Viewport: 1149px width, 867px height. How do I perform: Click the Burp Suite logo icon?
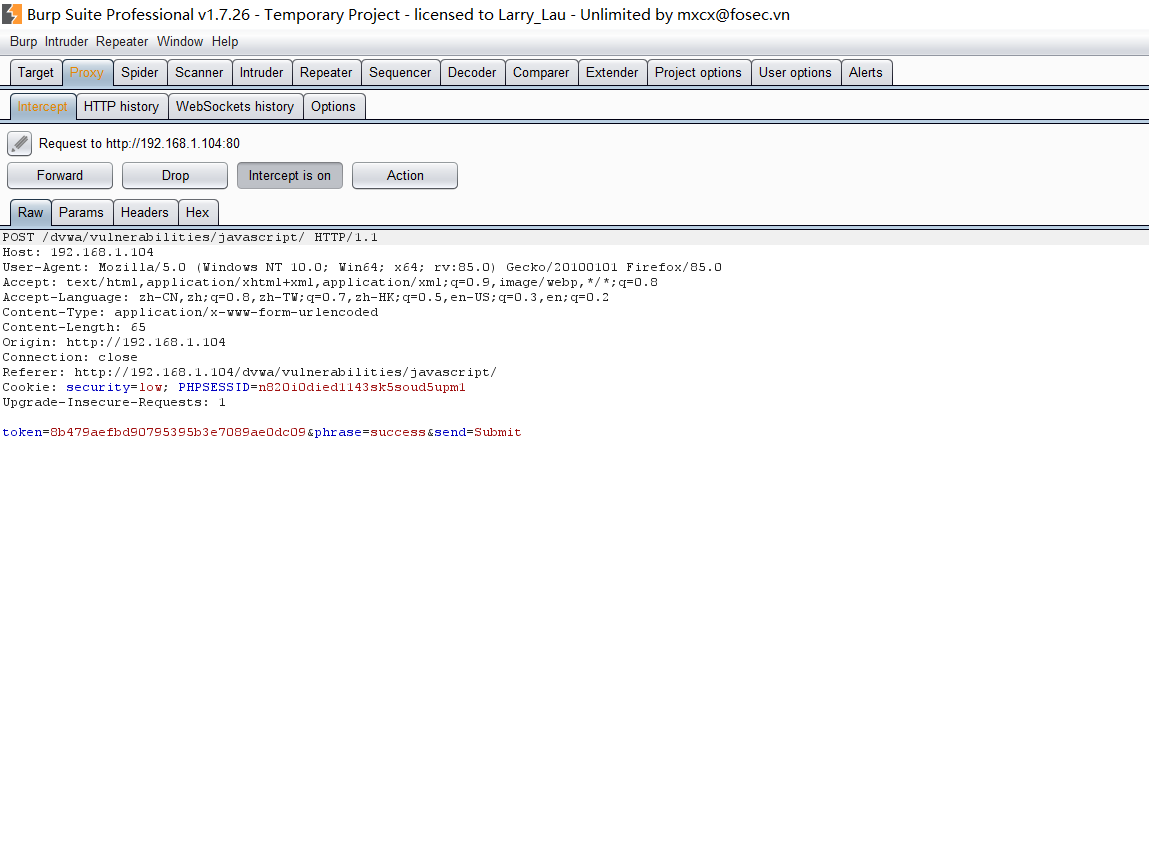(x=12, y=14)
